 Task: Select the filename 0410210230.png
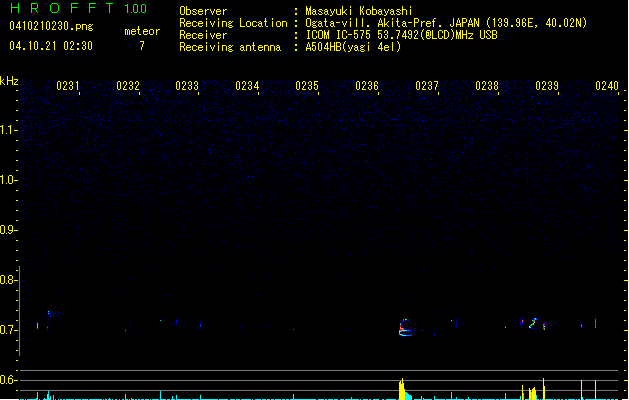[x=51, y=26]
